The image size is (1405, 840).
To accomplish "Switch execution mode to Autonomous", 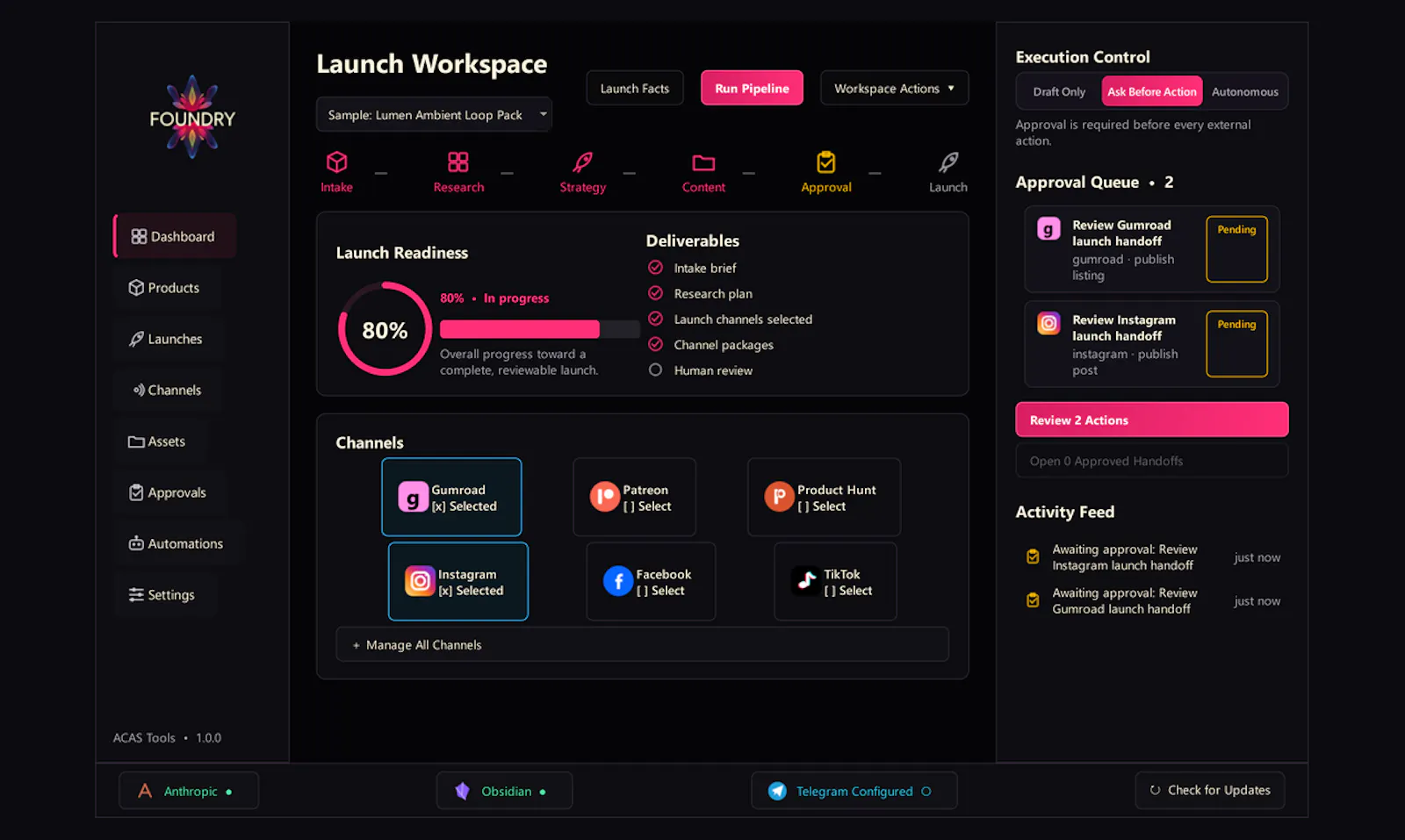I will [x=1244, y=91].
